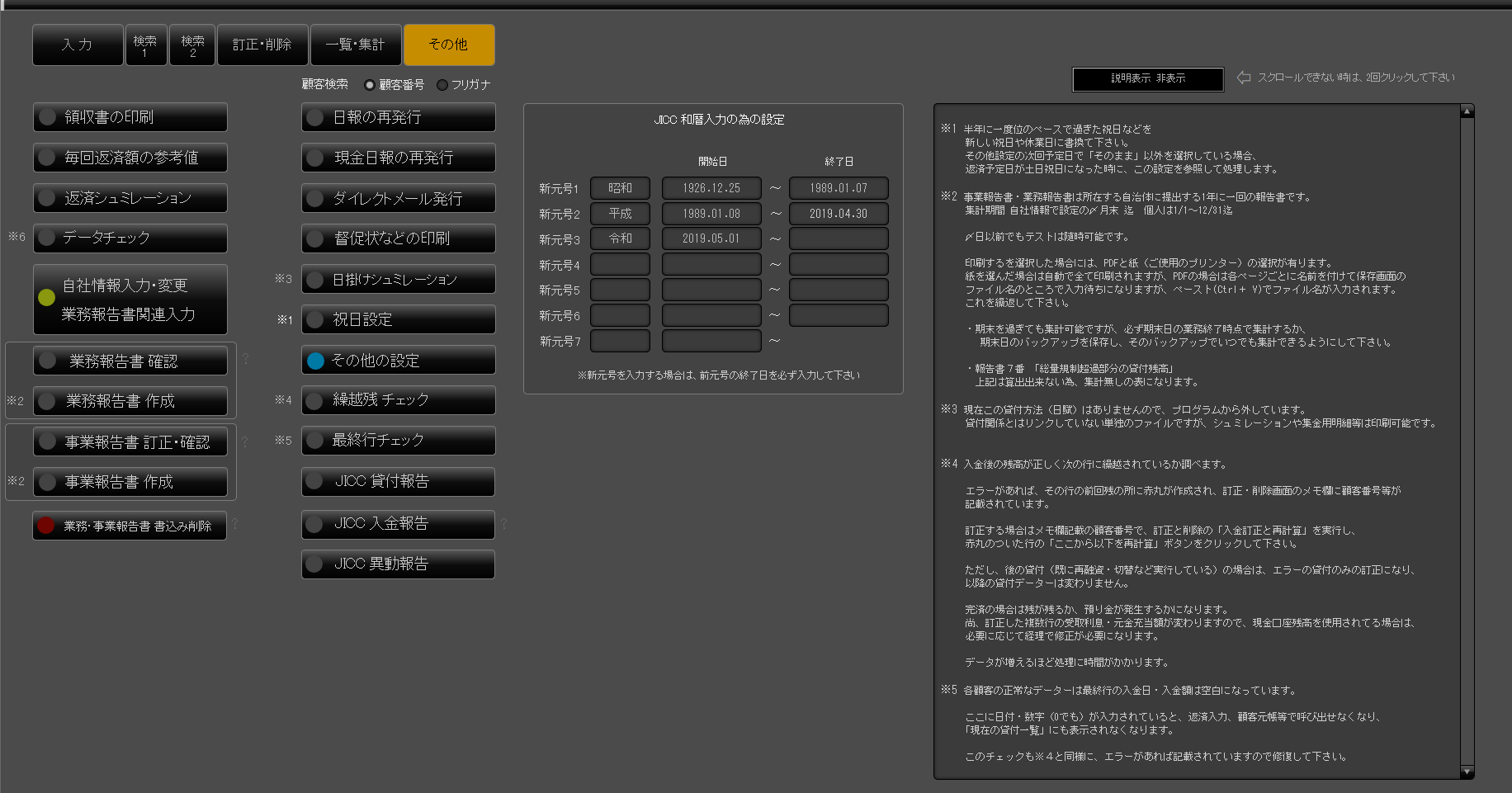1512x793 pixels.
Task: Open 業務報告書 確認
Action: (130, 361)
